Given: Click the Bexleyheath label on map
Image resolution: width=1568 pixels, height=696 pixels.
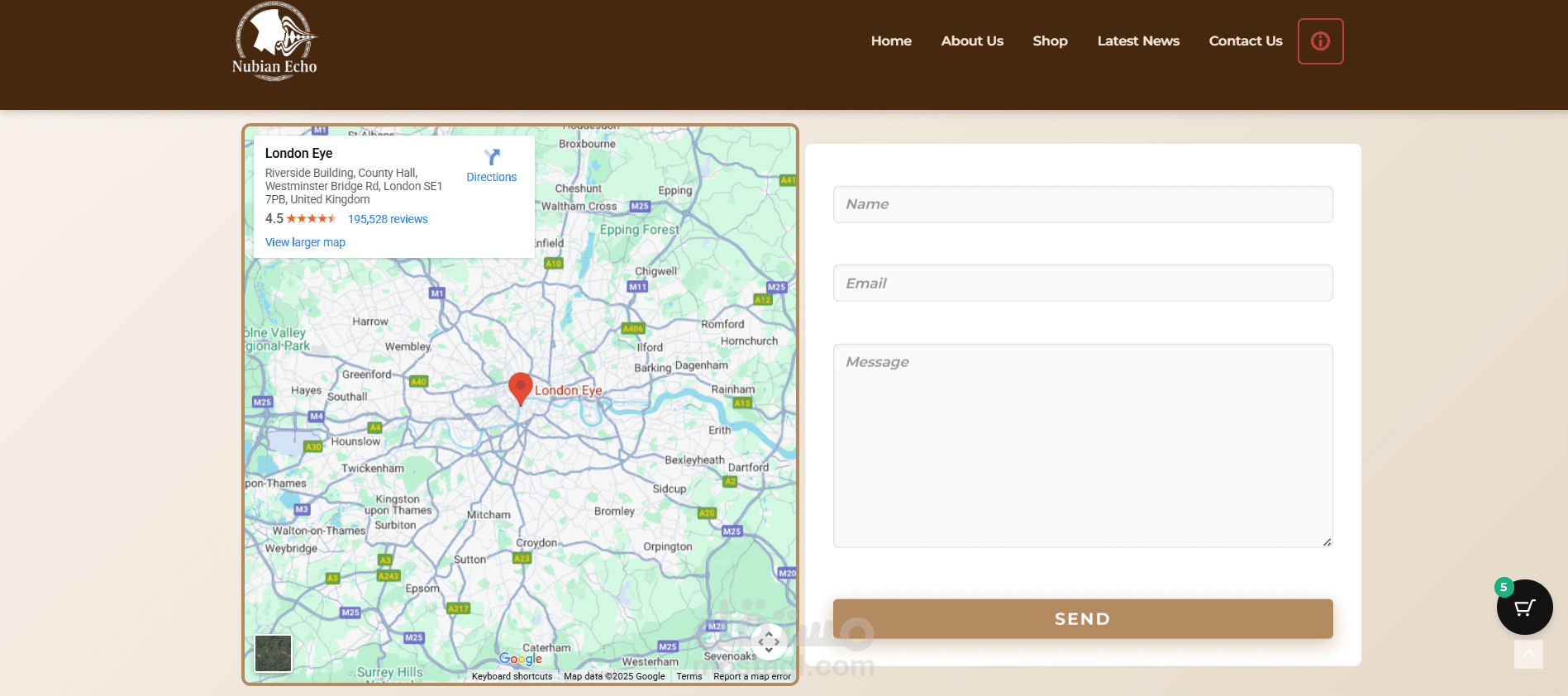Looking at the screenshot, I should pos(694,460).
